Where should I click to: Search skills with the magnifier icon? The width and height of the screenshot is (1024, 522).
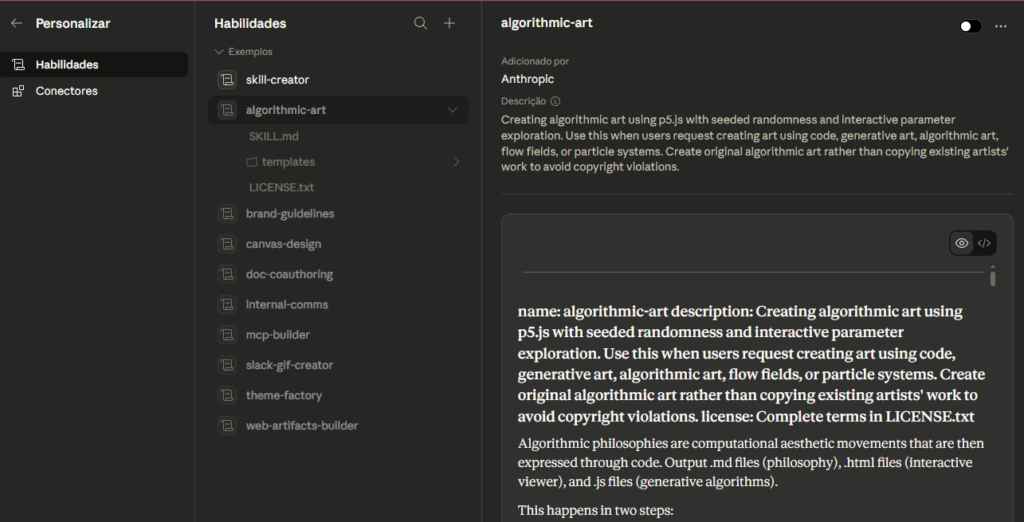pos(421,24)
